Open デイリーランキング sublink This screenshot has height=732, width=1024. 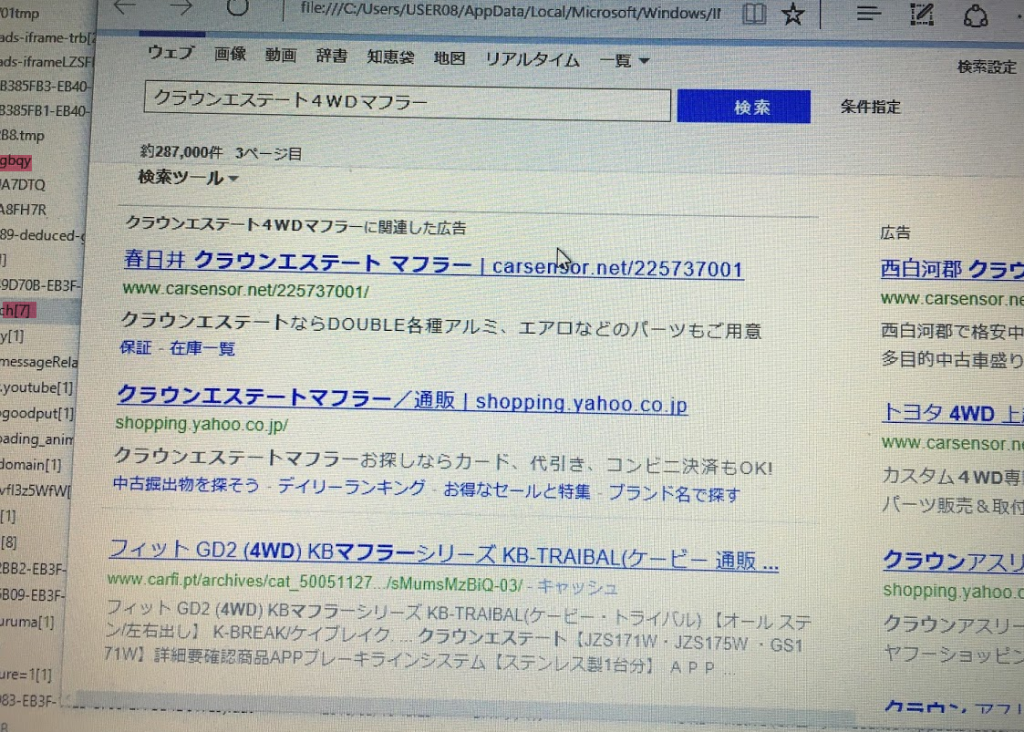tap(351, 487)
